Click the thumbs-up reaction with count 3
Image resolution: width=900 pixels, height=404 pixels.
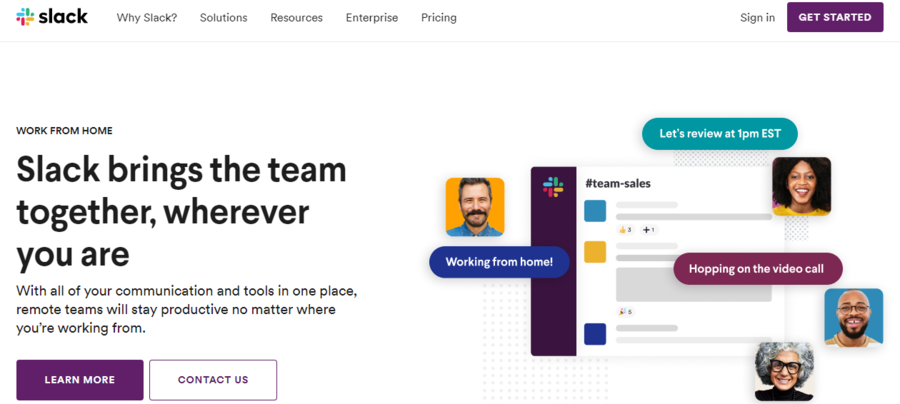(x=626, y=230)
